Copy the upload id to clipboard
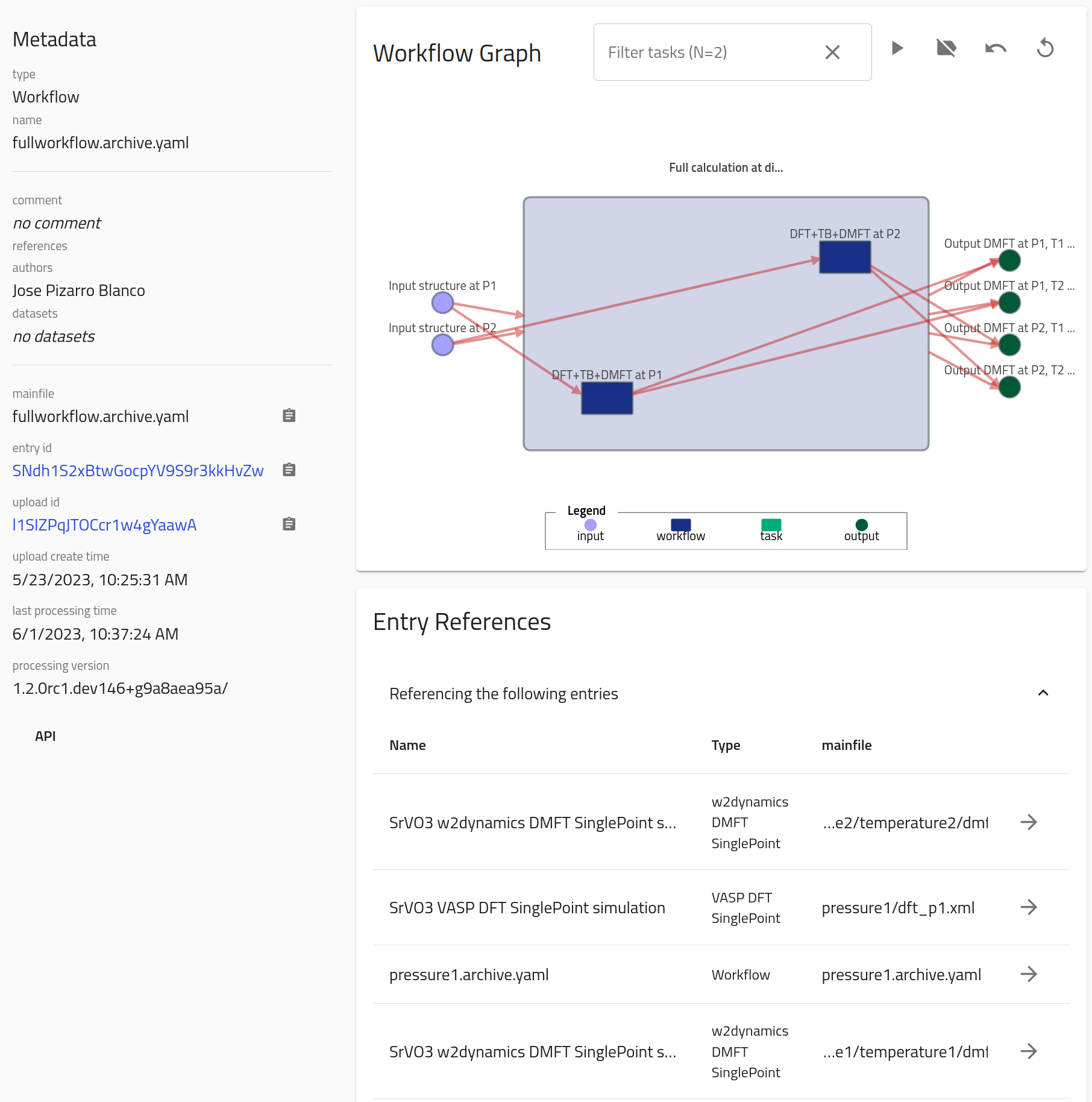The height and width of the screenshot is (1102, 1092). pos(289,524)
